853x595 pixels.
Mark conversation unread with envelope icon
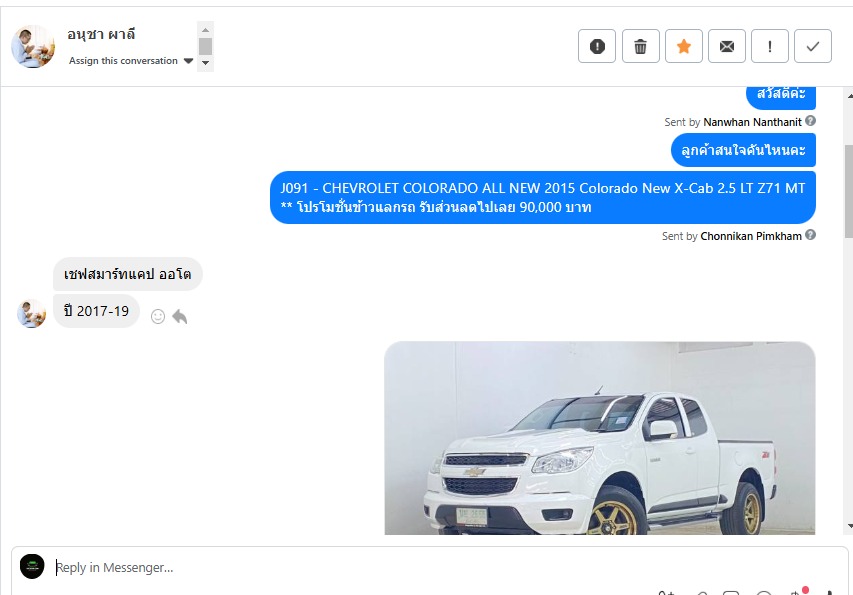click(727, 46)
